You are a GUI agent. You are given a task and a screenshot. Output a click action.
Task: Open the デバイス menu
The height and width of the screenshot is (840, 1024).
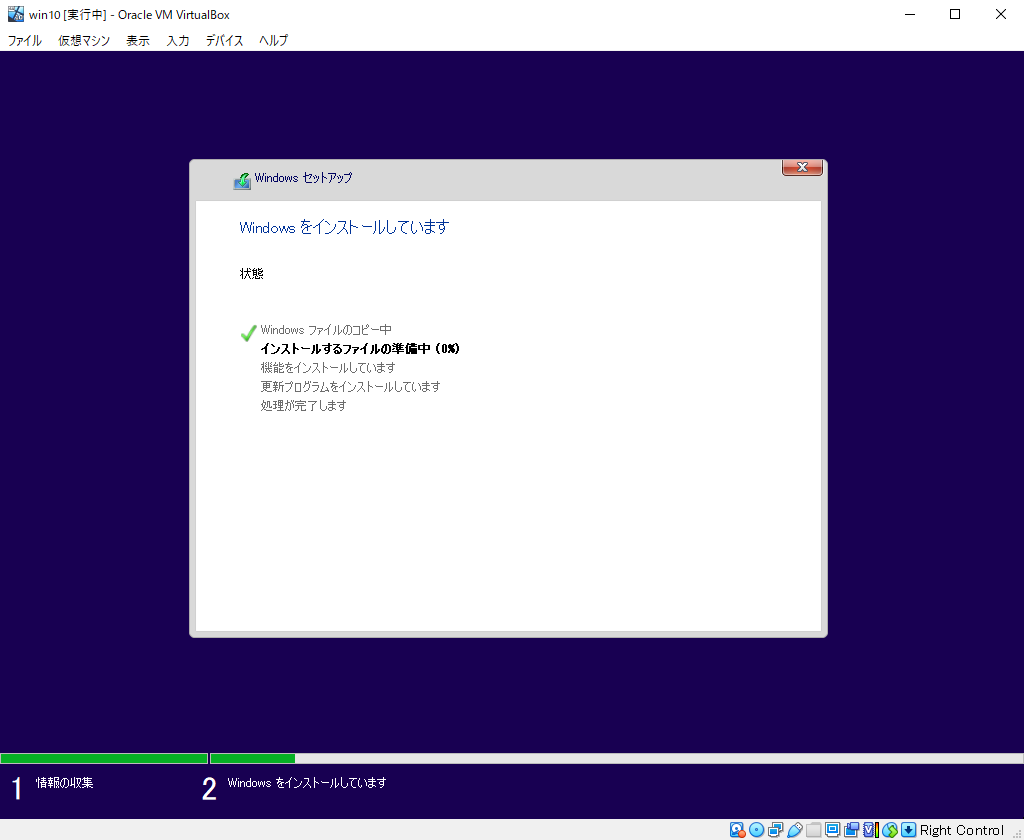pos(224,41)
